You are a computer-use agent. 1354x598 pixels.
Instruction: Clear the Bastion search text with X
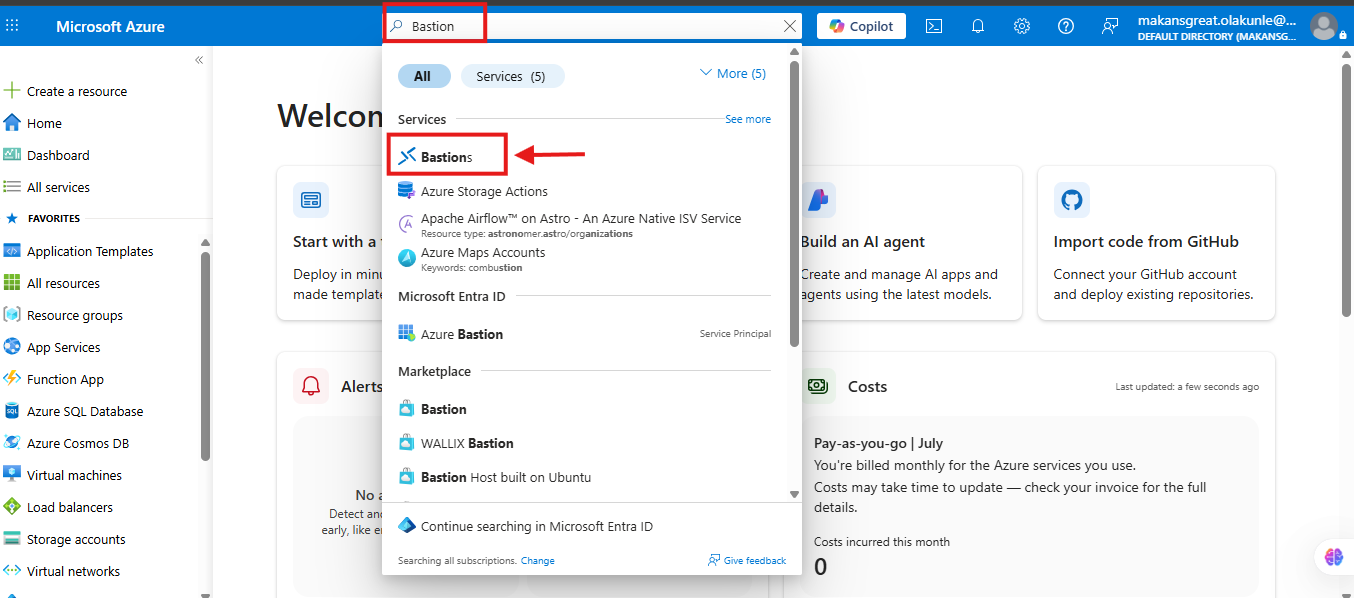coord(790,26)
